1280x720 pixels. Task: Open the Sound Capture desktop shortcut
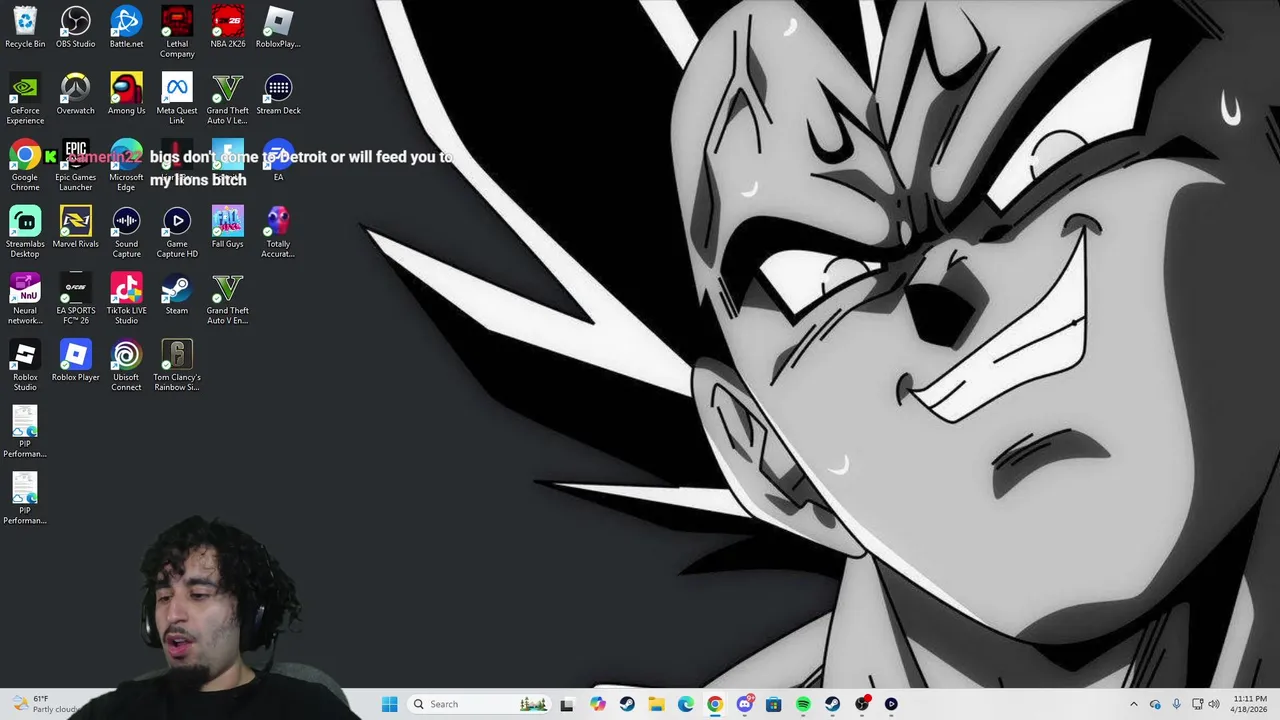pos(126,232)
